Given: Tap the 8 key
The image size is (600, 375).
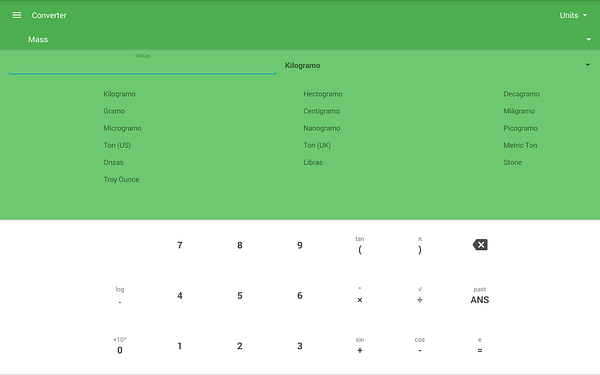Looking at the screenshot, I should [x=240, y=245].
